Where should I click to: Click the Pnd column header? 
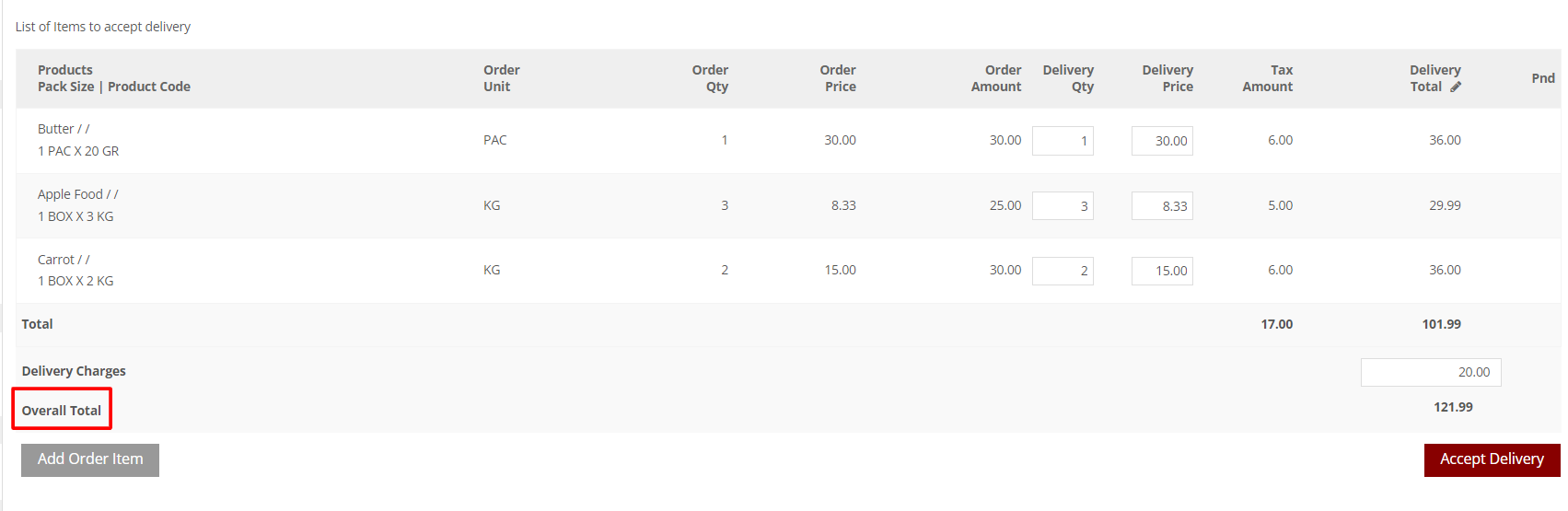(x=1543, y=78)
